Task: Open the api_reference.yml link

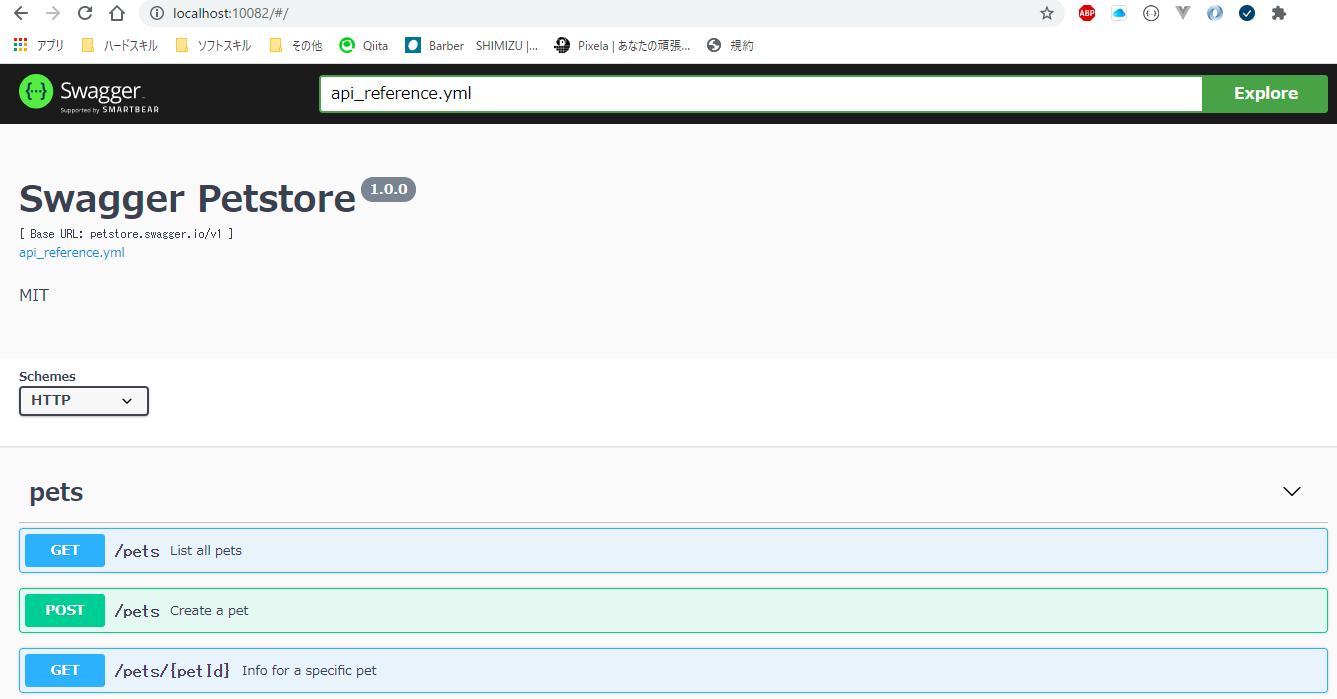Action: point(71,252)
